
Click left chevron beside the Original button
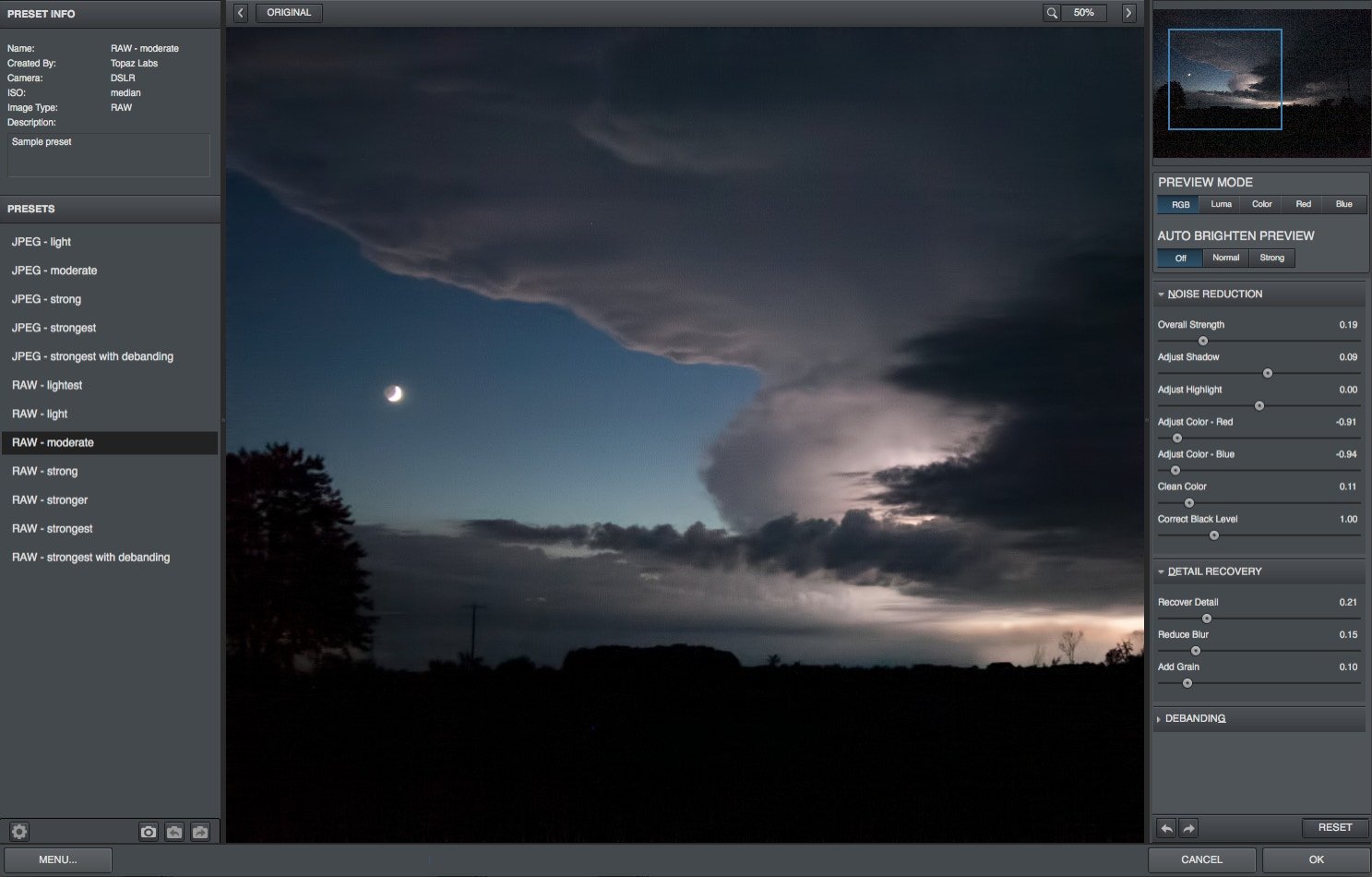[241, 13]
